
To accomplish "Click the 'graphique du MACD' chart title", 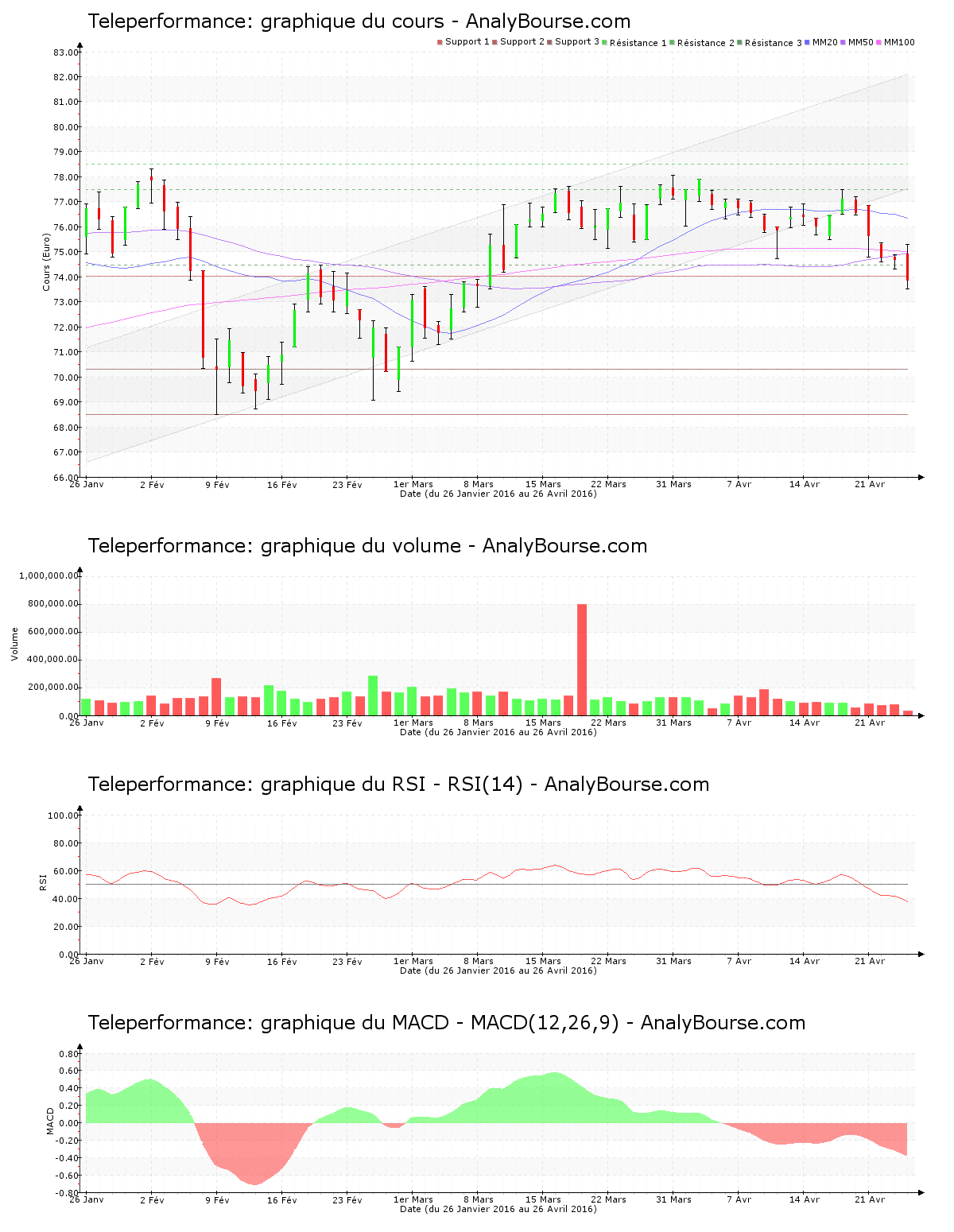I will 447,1023.
